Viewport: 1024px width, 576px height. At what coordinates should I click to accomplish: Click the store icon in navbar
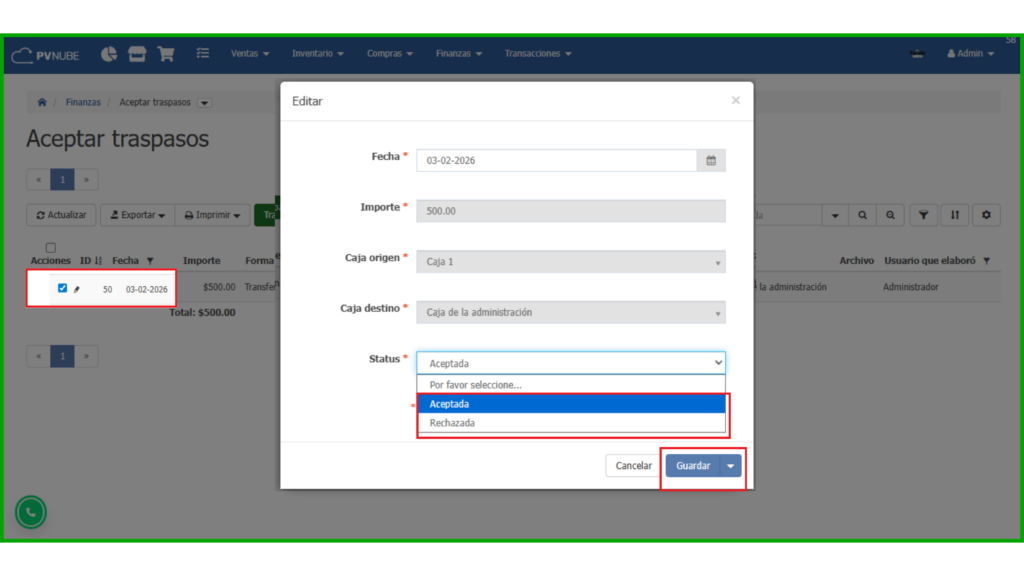137,54
